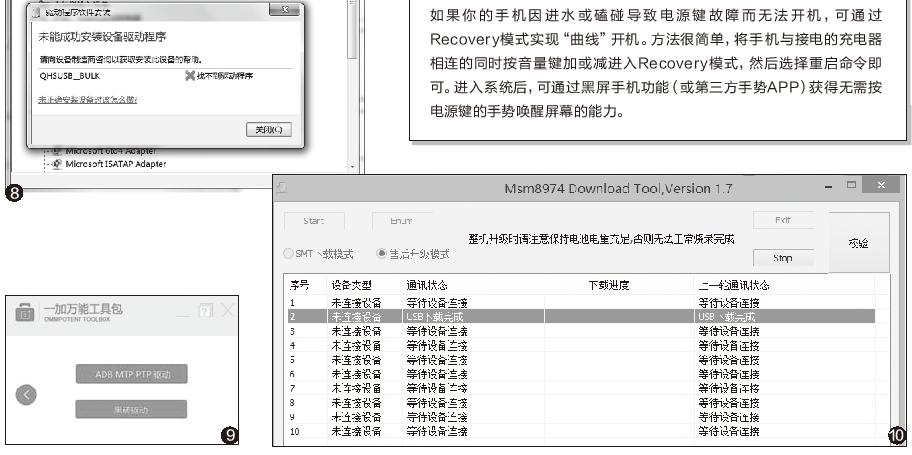This screenshot has height=455, width=912.
Task: Click the device list scrollbar down arrow
Action: [x=351, y=167]
